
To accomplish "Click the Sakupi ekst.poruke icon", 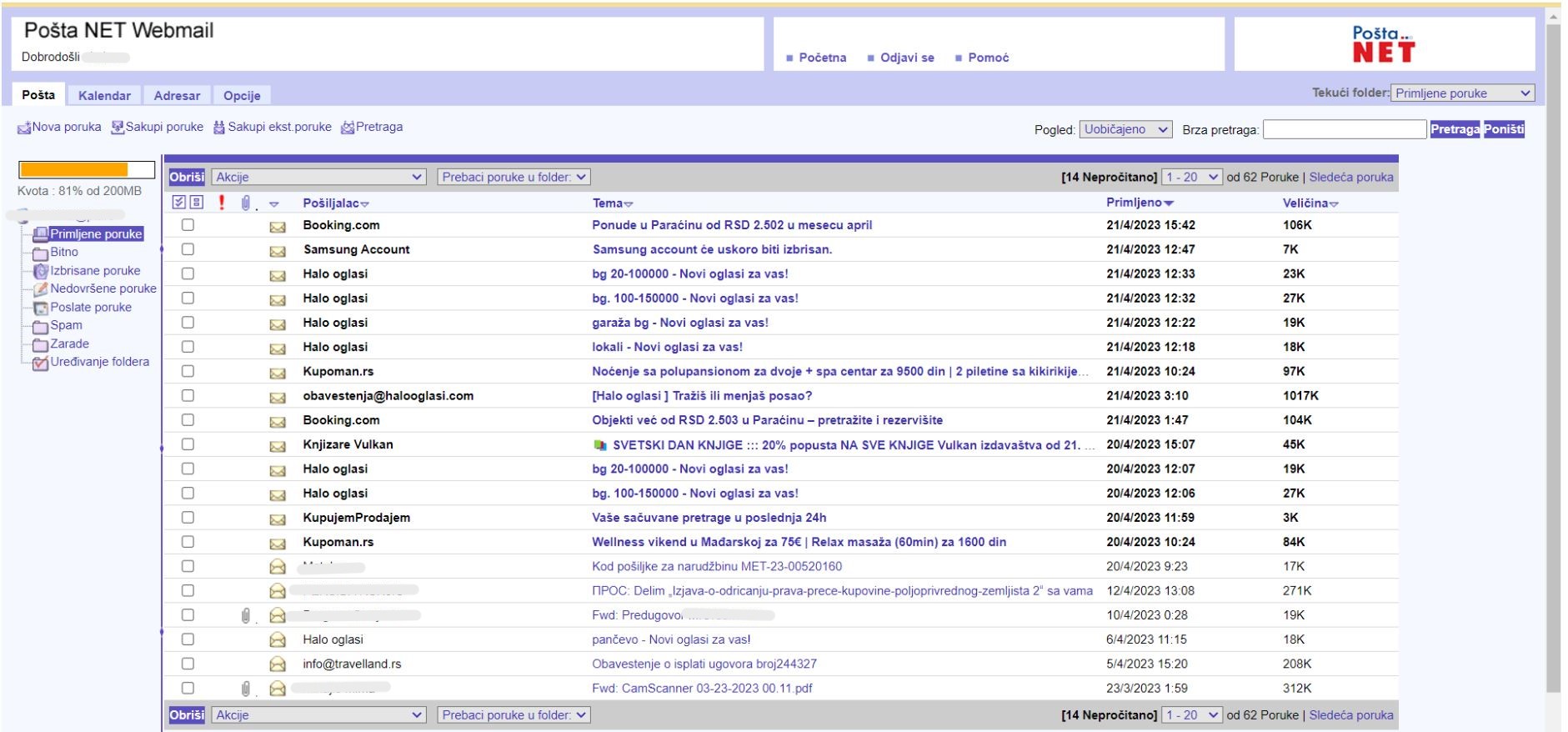I will (x=219, y=128).
